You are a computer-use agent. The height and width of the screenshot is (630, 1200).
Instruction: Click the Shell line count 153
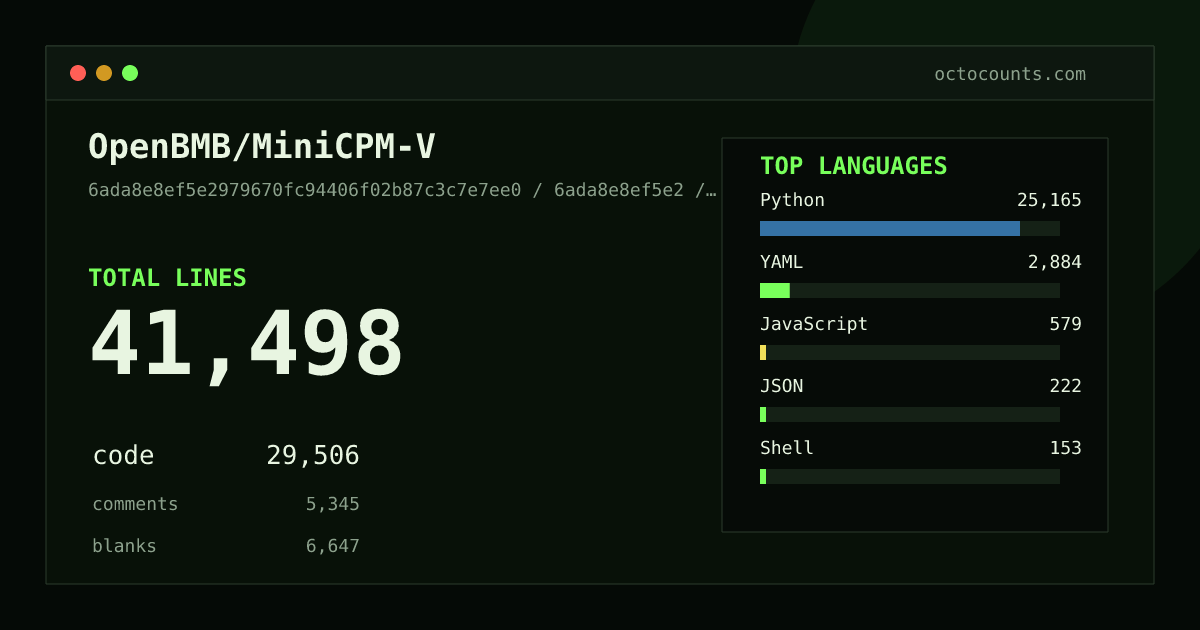(x=1065, y=448)
